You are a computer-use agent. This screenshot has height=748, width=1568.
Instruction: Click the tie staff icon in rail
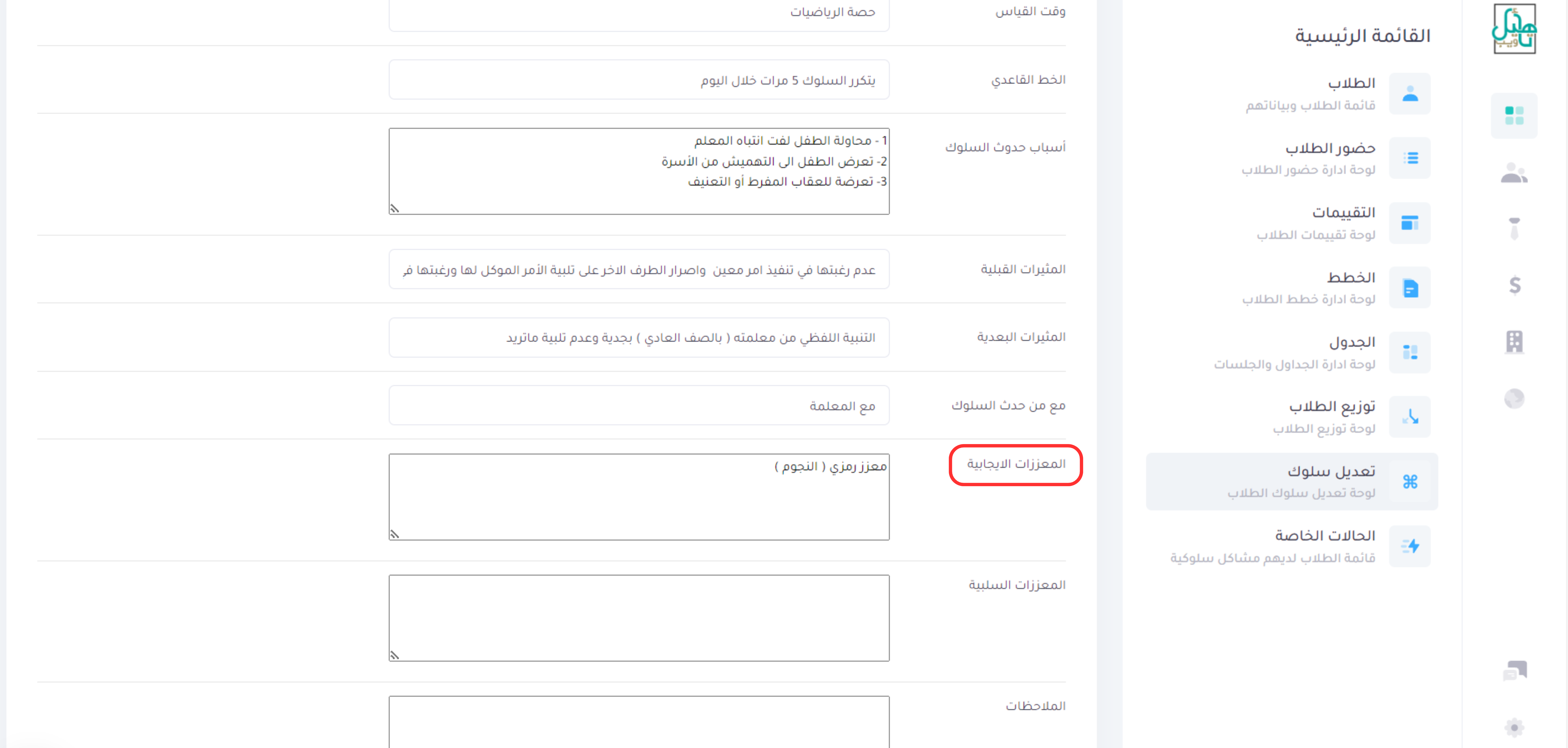coord(1514,228)
